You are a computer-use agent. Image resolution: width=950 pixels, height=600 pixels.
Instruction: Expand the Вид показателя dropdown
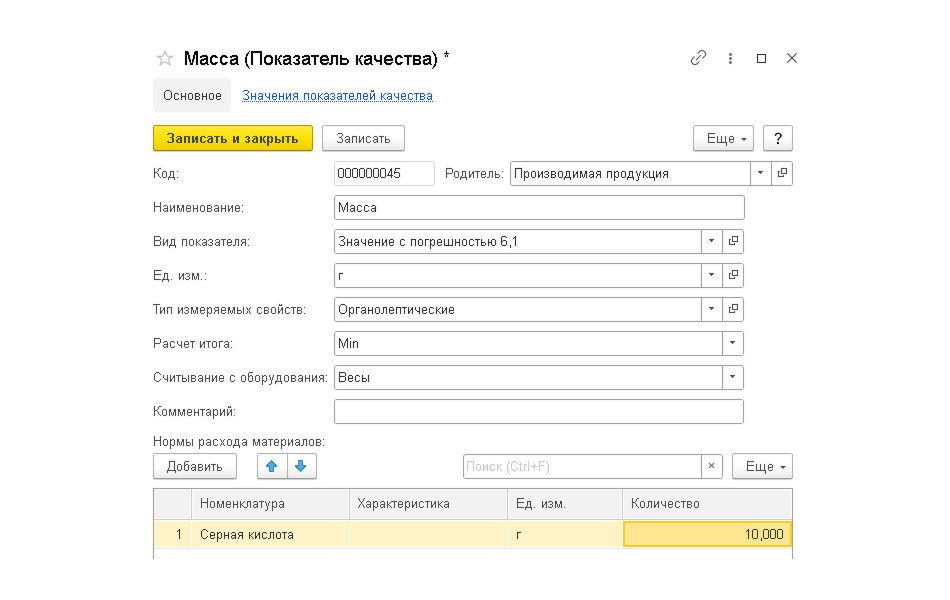tap(711, 241)
